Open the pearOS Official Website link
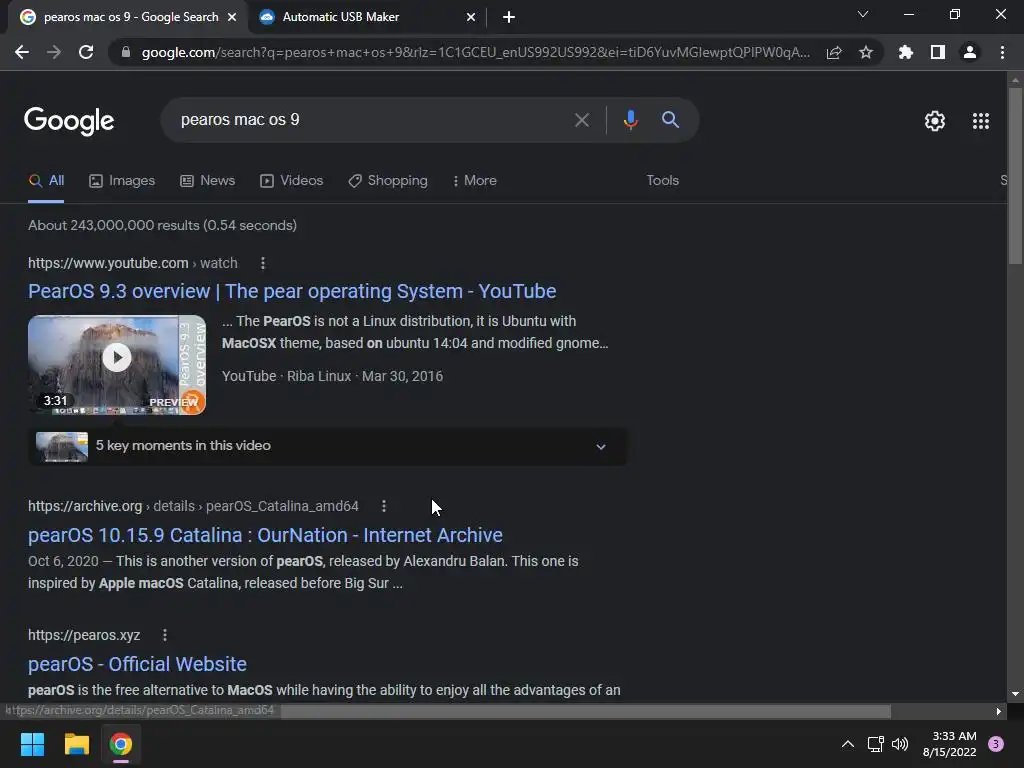Viewport: 1024px width, 768px height. click(137, 664)
